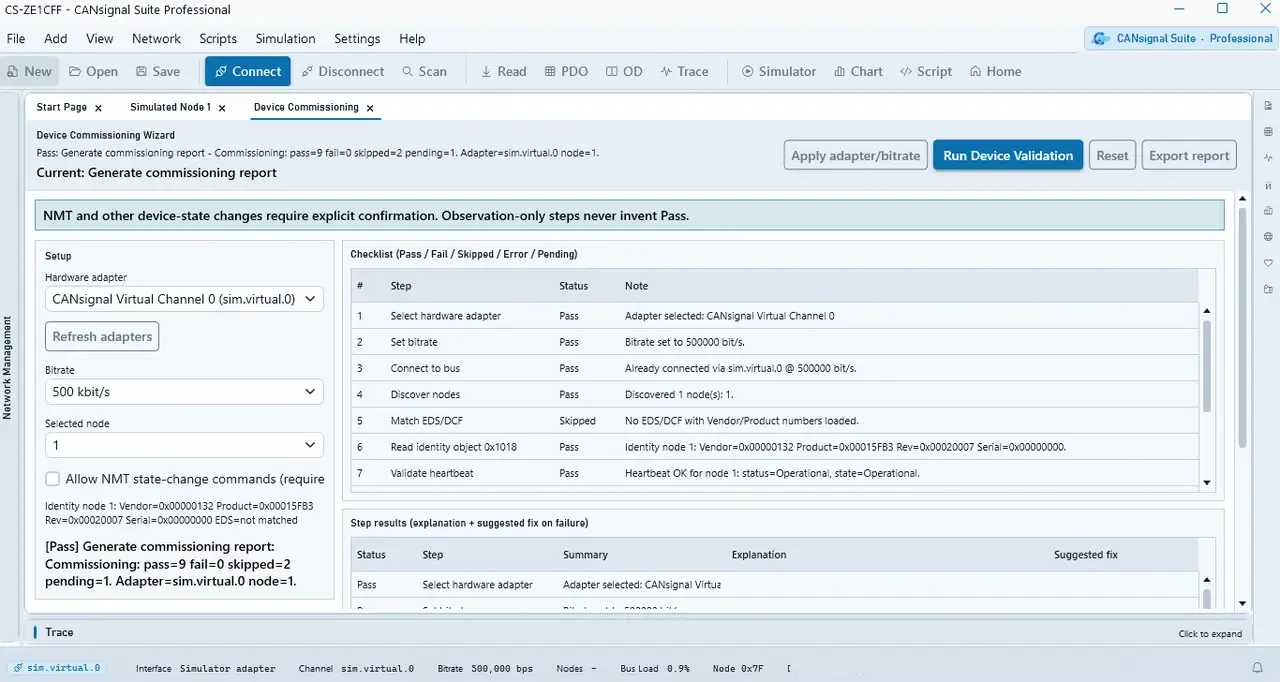The height and width of the screenshot is (682, 1280).
Task: Click the sim.virtual.0 status bar indicator
Action: tap(56, 668)
